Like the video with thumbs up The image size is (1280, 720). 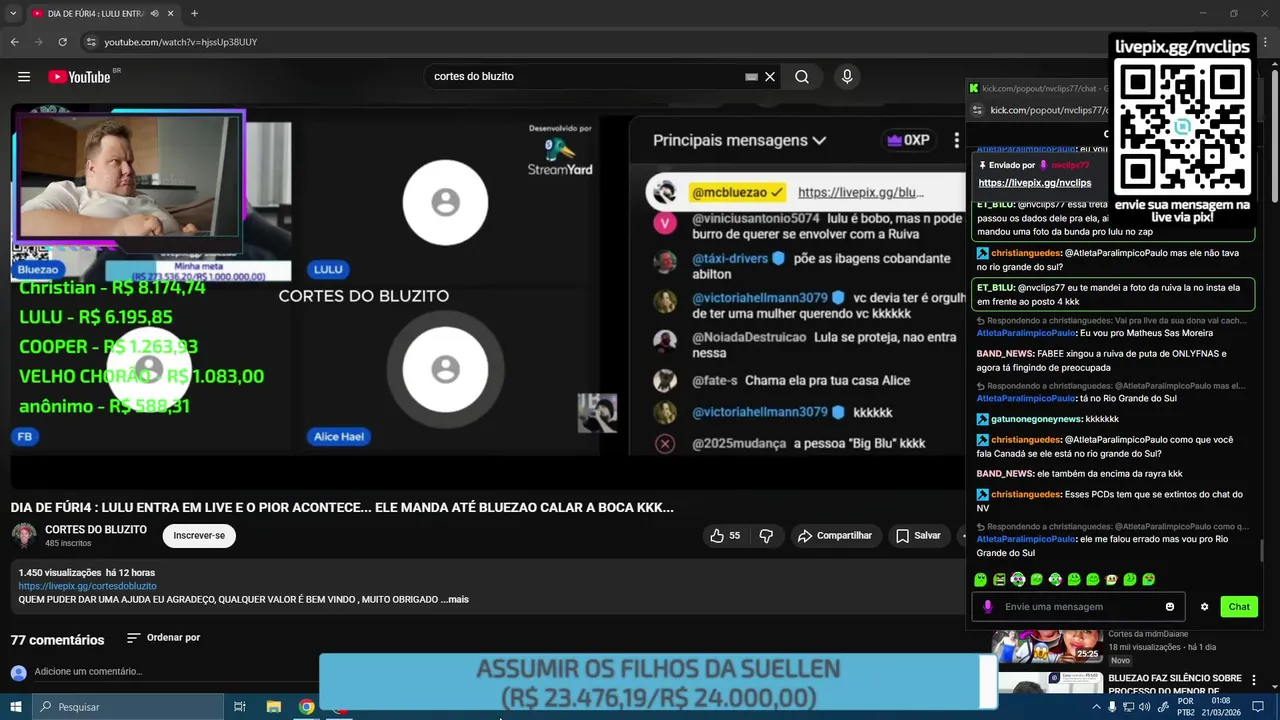[x=725, y=536]
